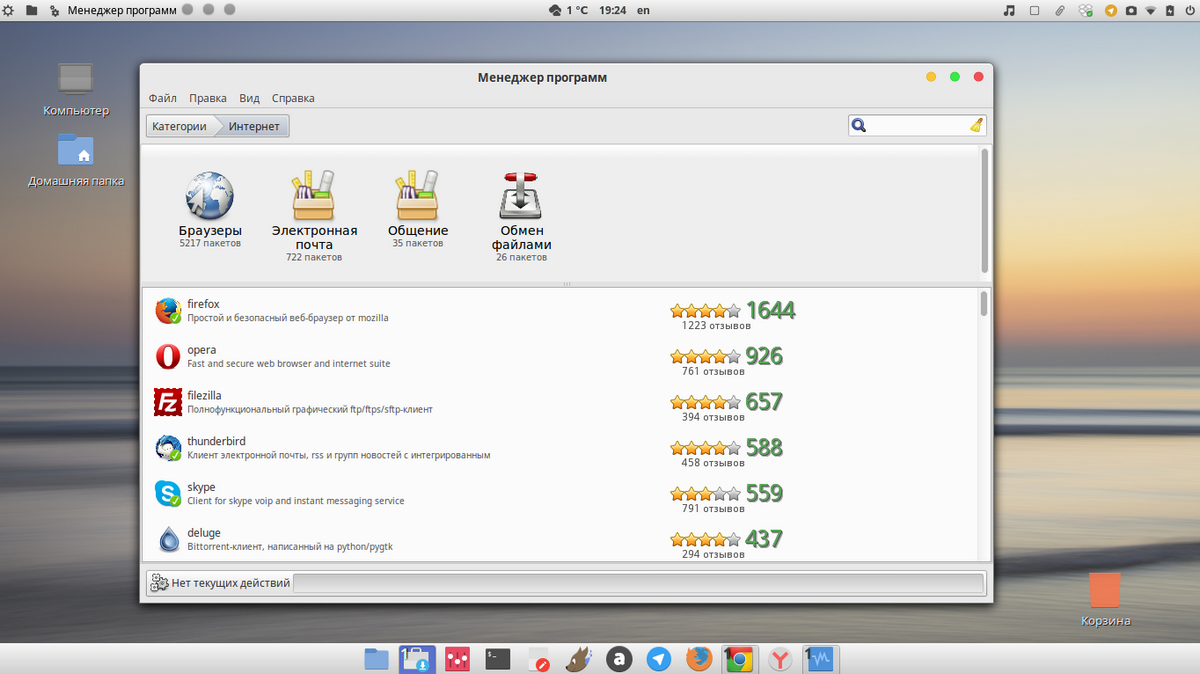This screenshot has height=674, width=1200.
Task: Click the '5217 пакетов' label
Action: (210, 243)
